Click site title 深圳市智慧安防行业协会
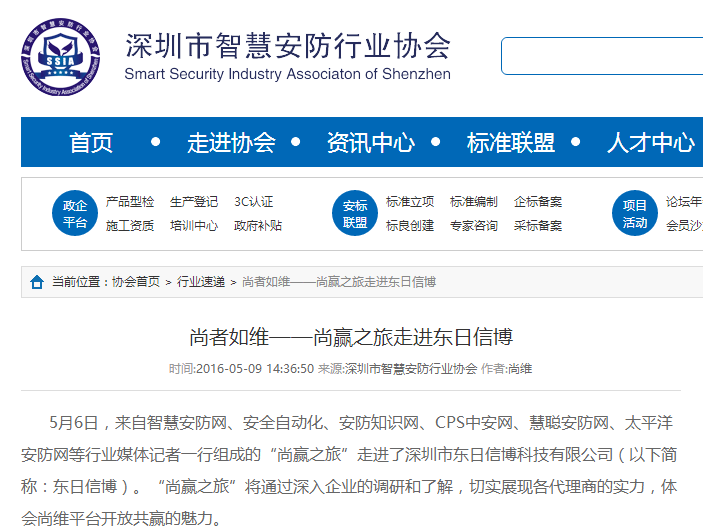703x531 pixels. [288, 45]
